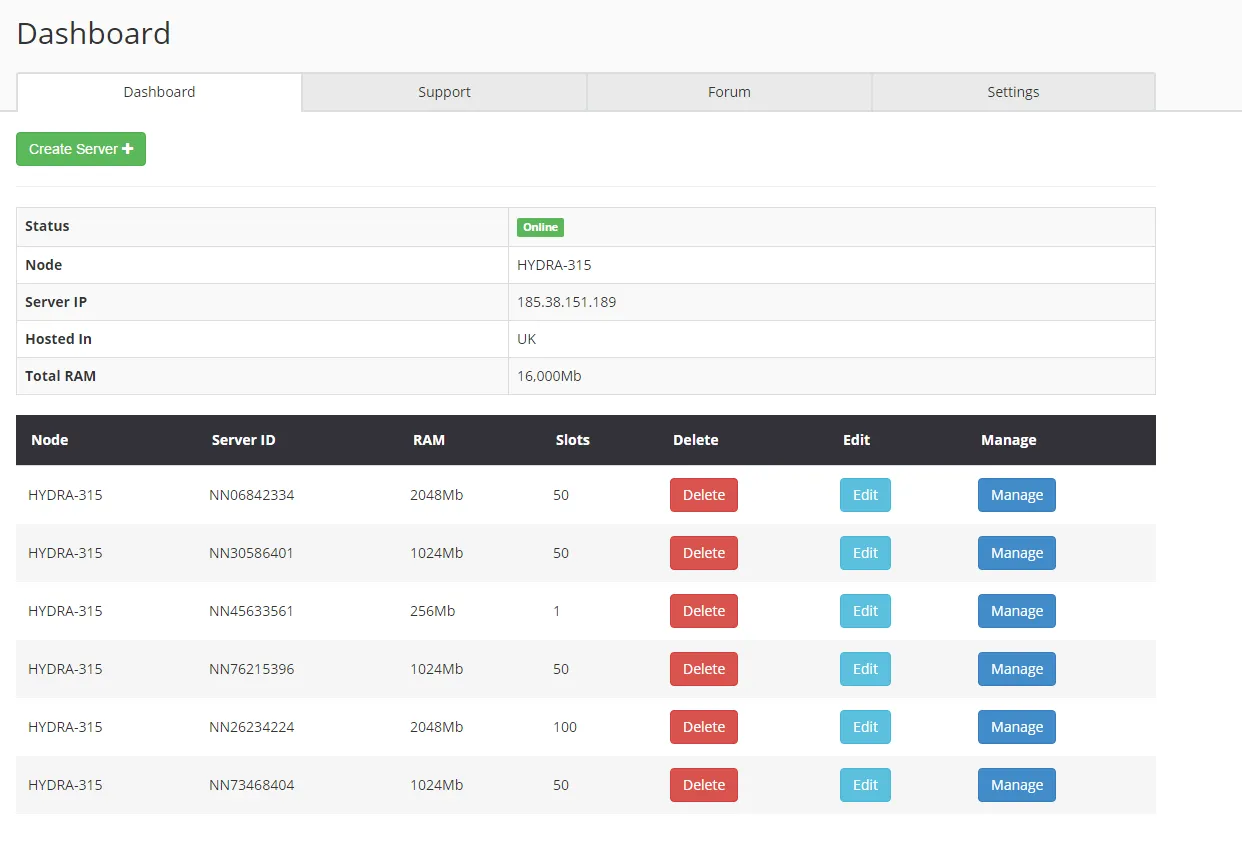Click the 256Mb RAM cell
The height and width of the screenshot is (844, 1242).
pyautogui.click(x=432, y=611)
